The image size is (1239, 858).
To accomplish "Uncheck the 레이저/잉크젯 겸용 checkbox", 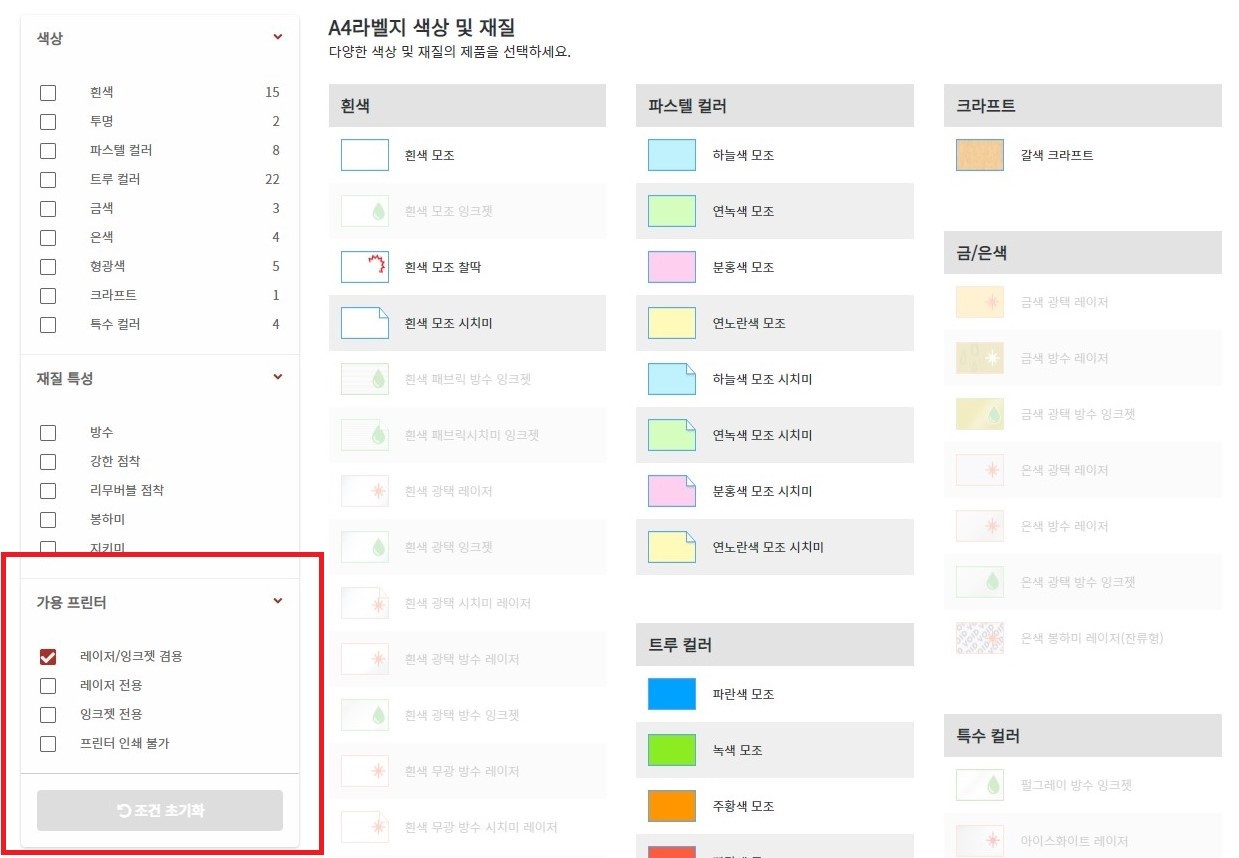I will point(48,657).
